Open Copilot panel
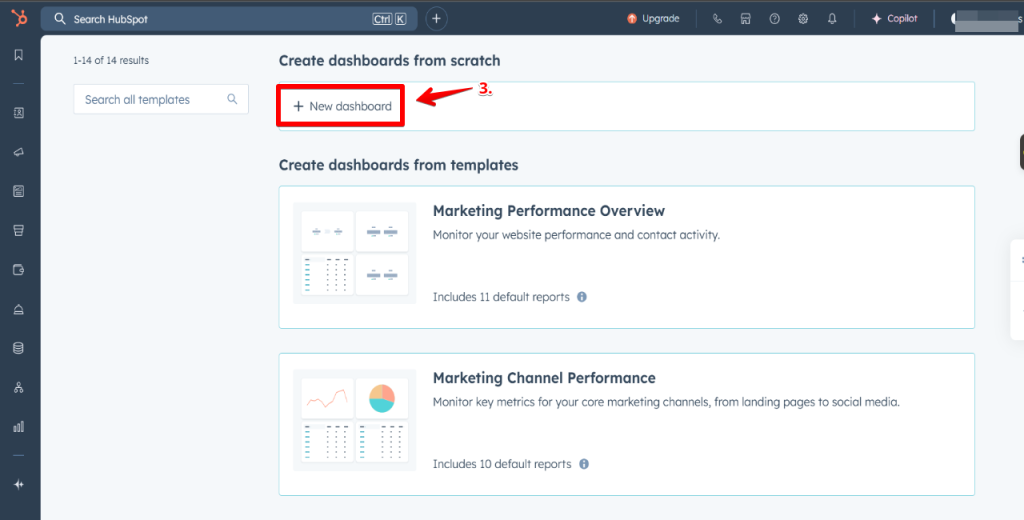 (894, 19)
